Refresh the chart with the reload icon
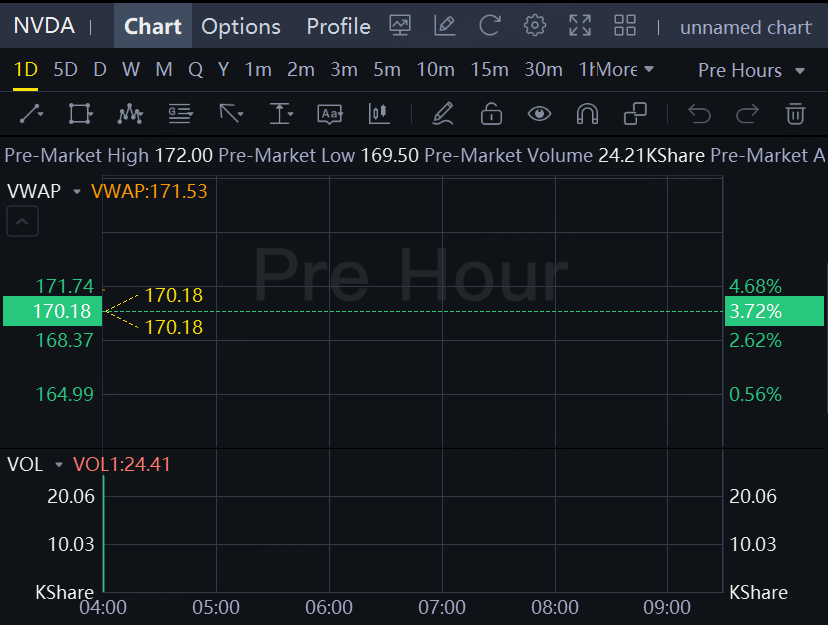Screen dimensions: 828x625 (490, 26)
